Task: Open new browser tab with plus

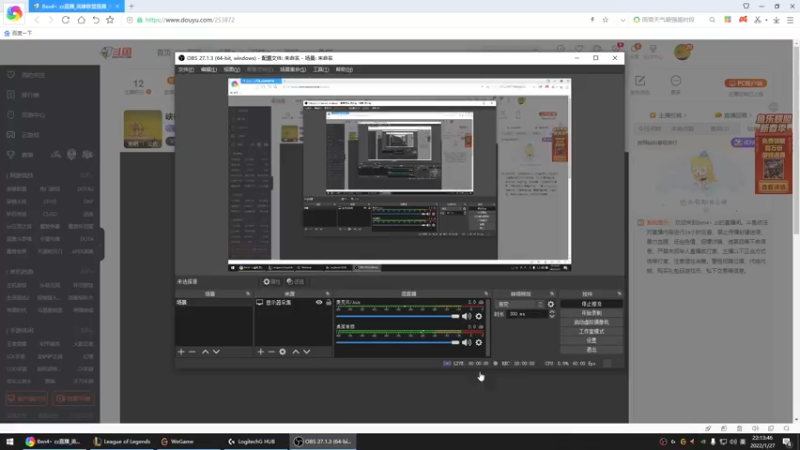Action: (132, 6)
